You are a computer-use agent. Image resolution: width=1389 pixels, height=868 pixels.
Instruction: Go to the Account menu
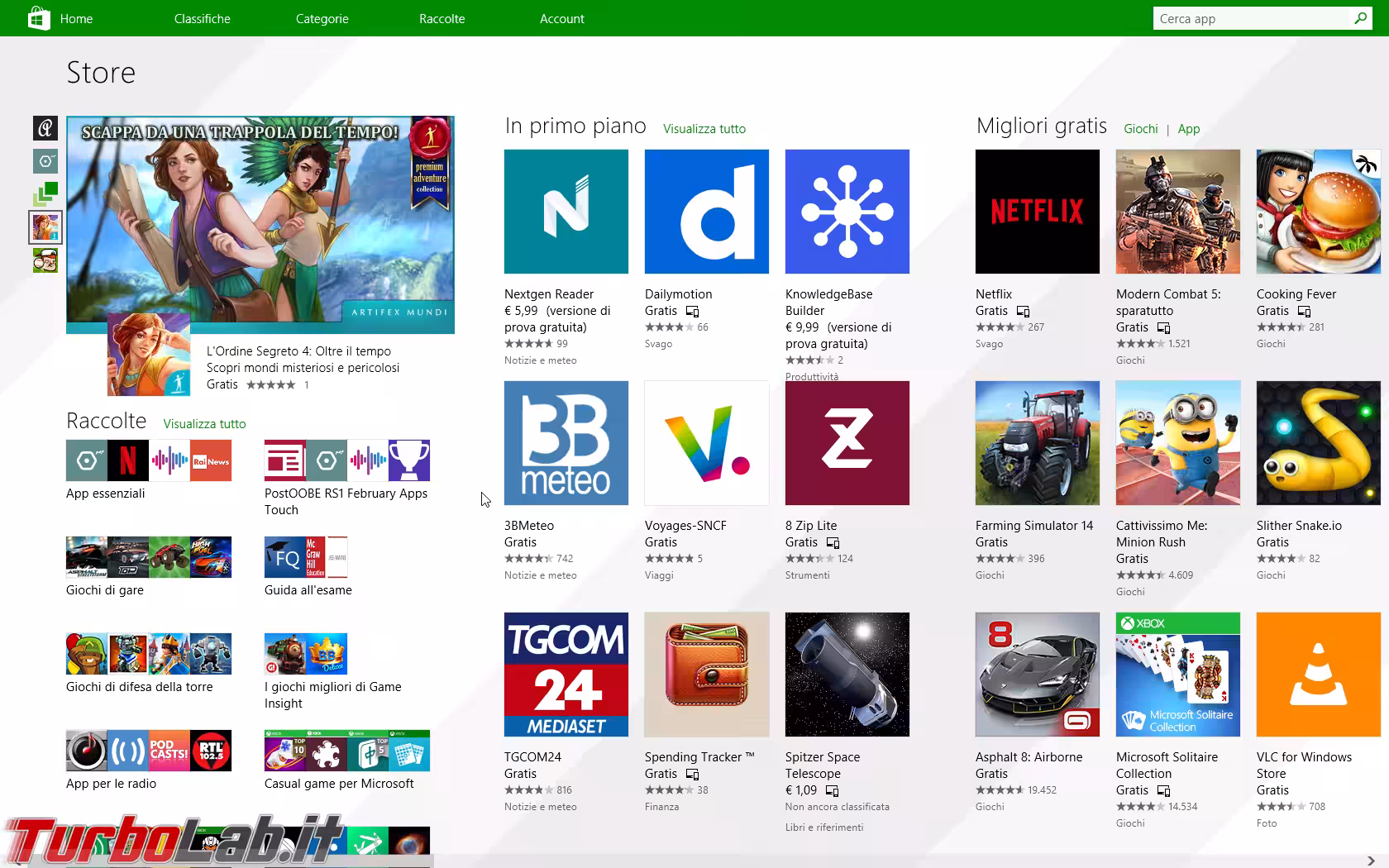(x=561, y=18)
